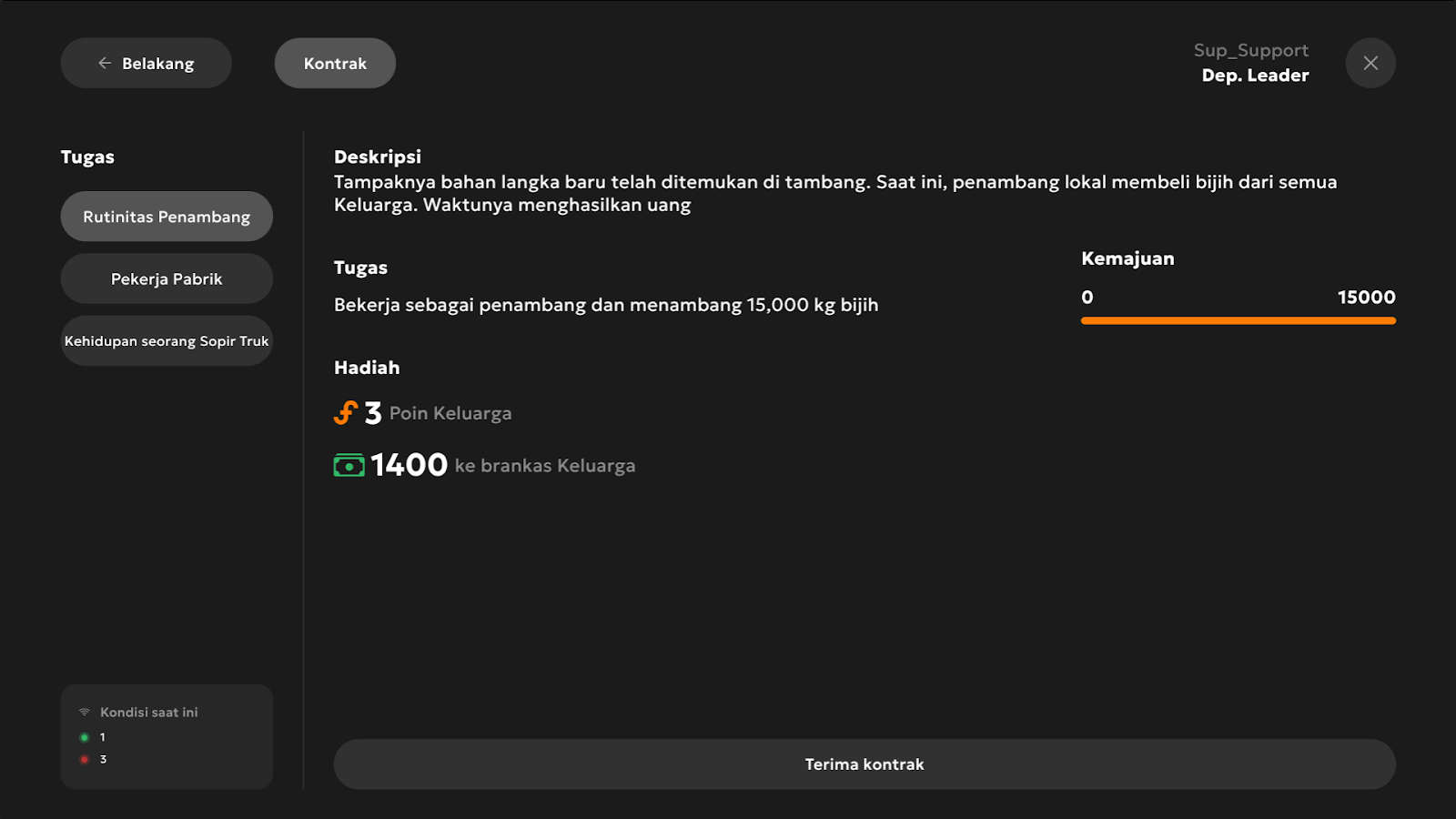Click the green status dot indicator
Image resolution: width=1456 pixels, height=819 pixels.
85,737
